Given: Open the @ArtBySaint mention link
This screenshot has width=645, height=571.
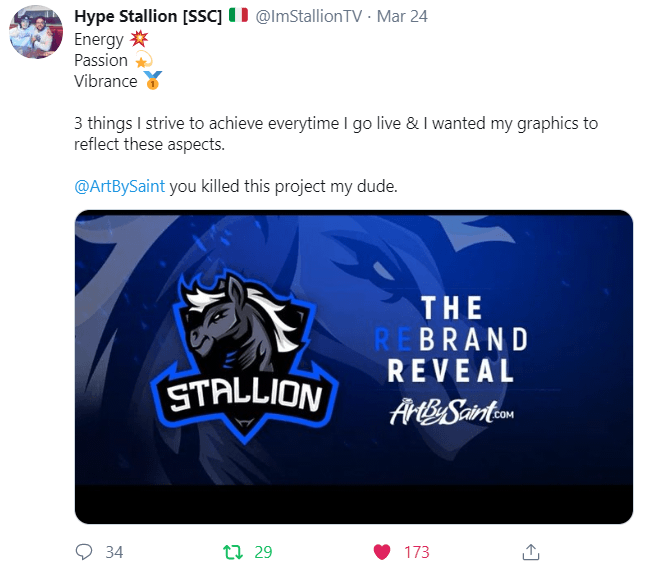Looking at the screenshot, I should click(120, 186).
